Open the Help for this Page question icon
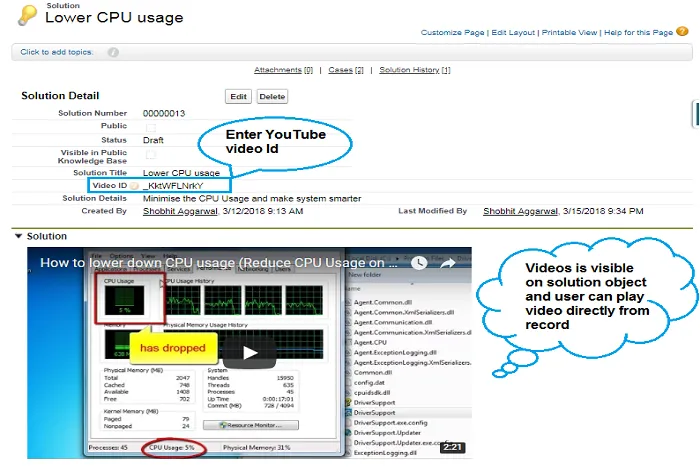The width and height of the screenshot is (700, 467). [x=682, y=31]
